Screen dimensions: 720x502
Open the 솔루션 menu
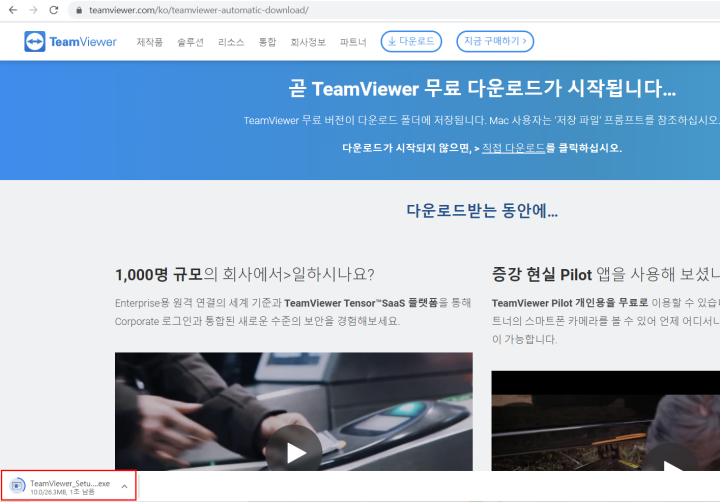click(191, 42)
